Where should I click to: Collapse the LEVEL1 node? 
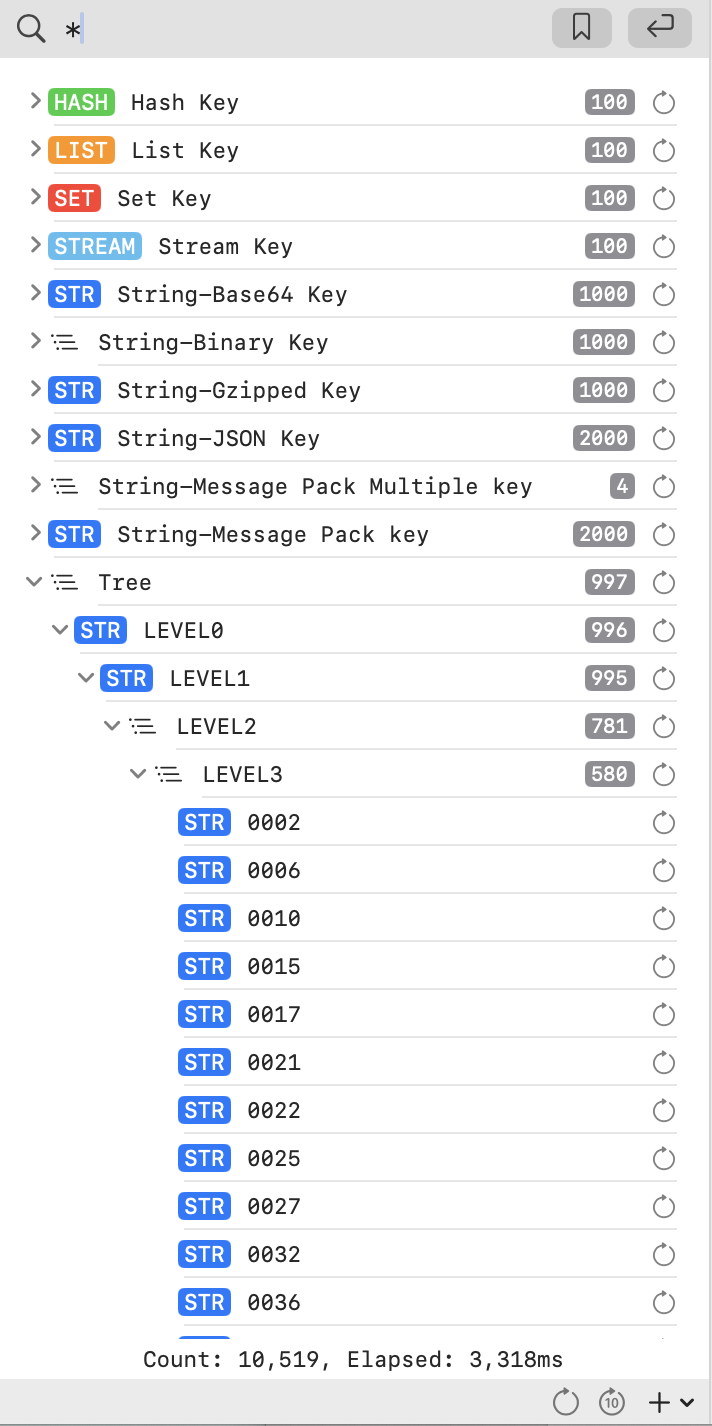click(x=87, y=677)
